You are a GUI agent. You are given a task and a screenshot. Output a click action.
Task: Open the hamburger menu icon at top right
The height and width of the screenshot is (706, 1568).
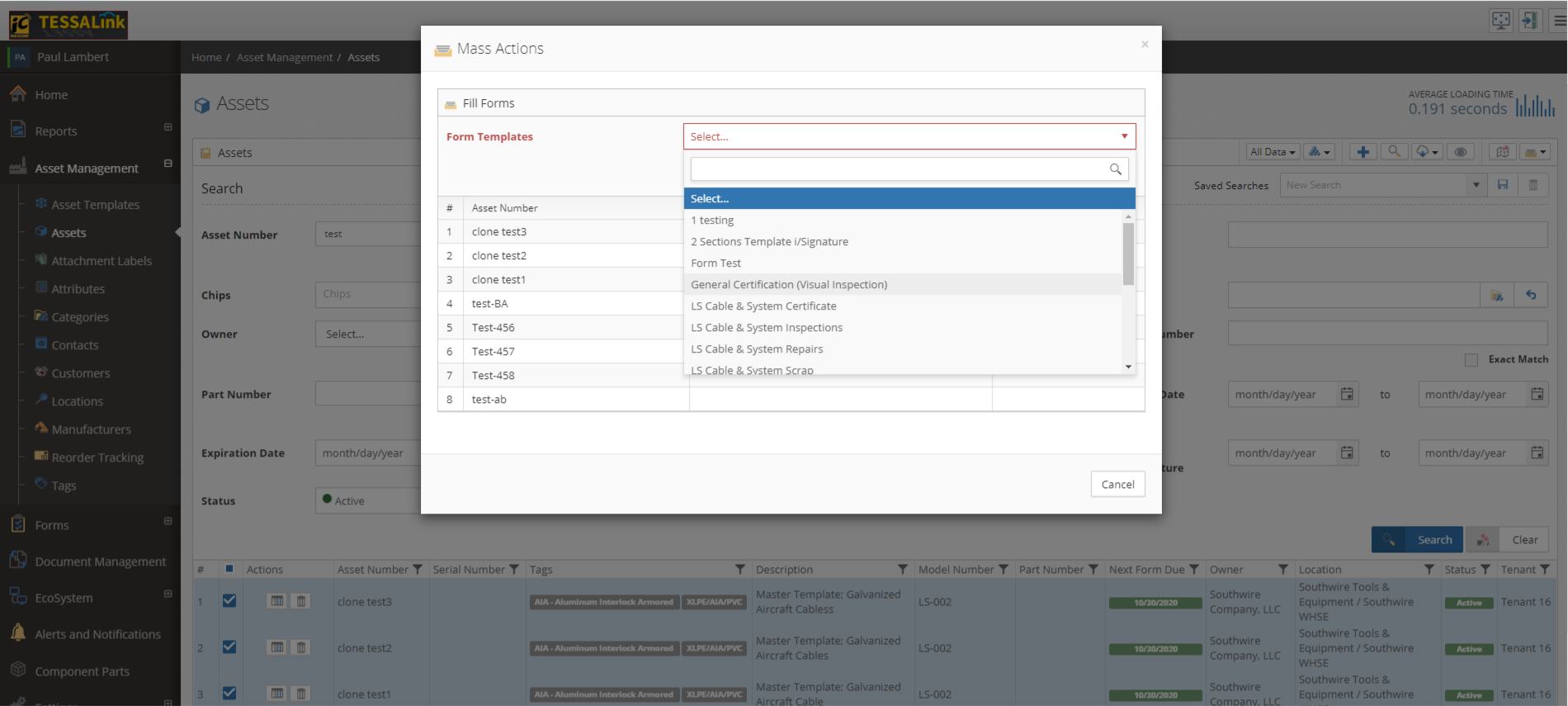coord(1559,21)
